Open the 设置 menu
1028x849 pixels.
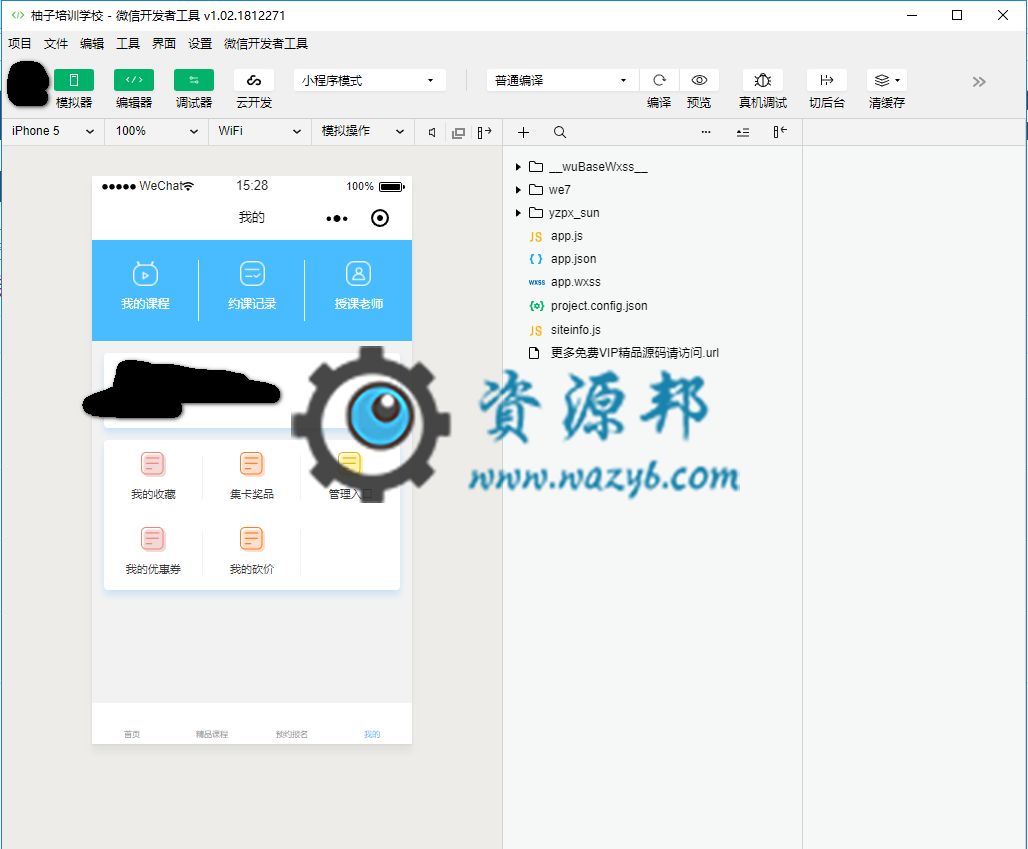pyautogui.click(x=200, y=44)
